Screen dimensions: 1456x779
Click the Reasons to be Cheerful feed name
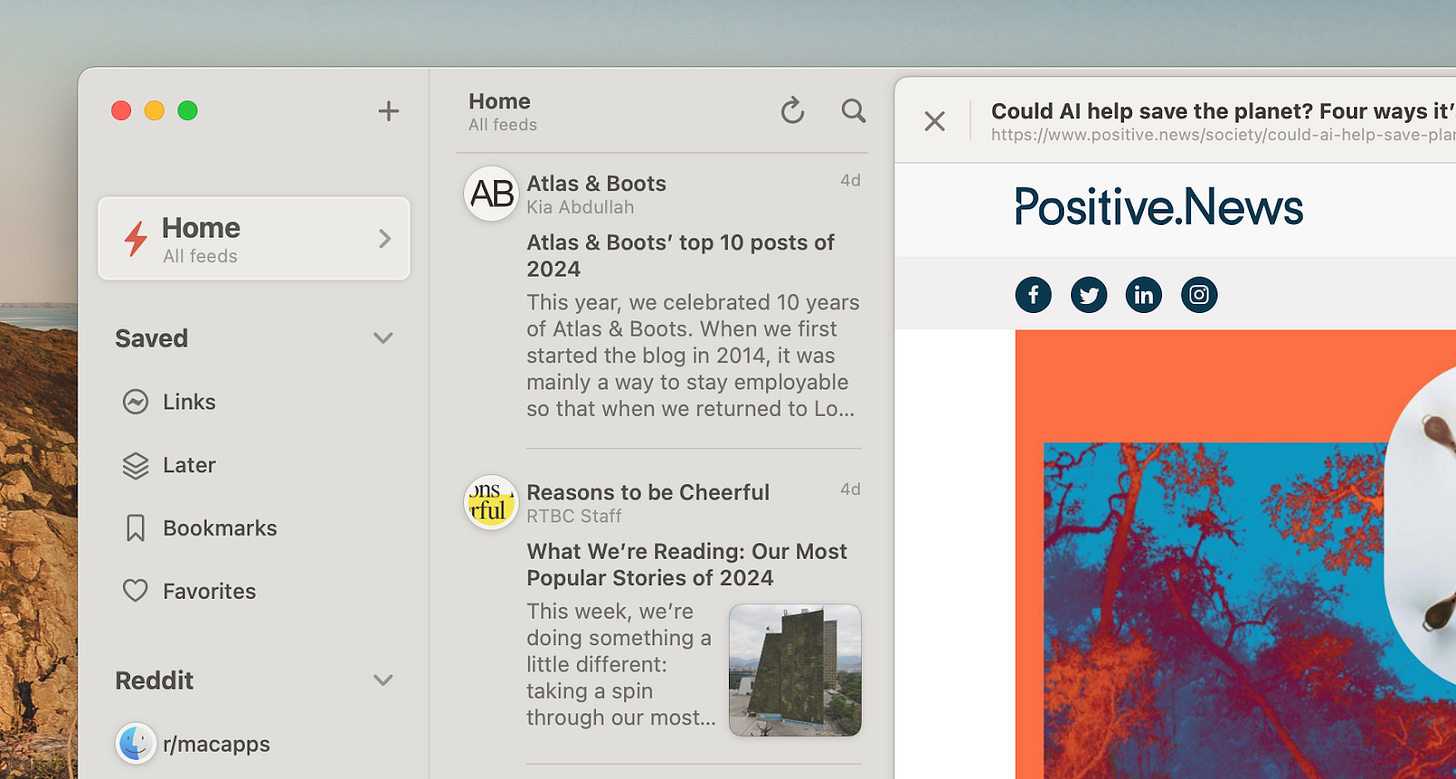[648, 493]
